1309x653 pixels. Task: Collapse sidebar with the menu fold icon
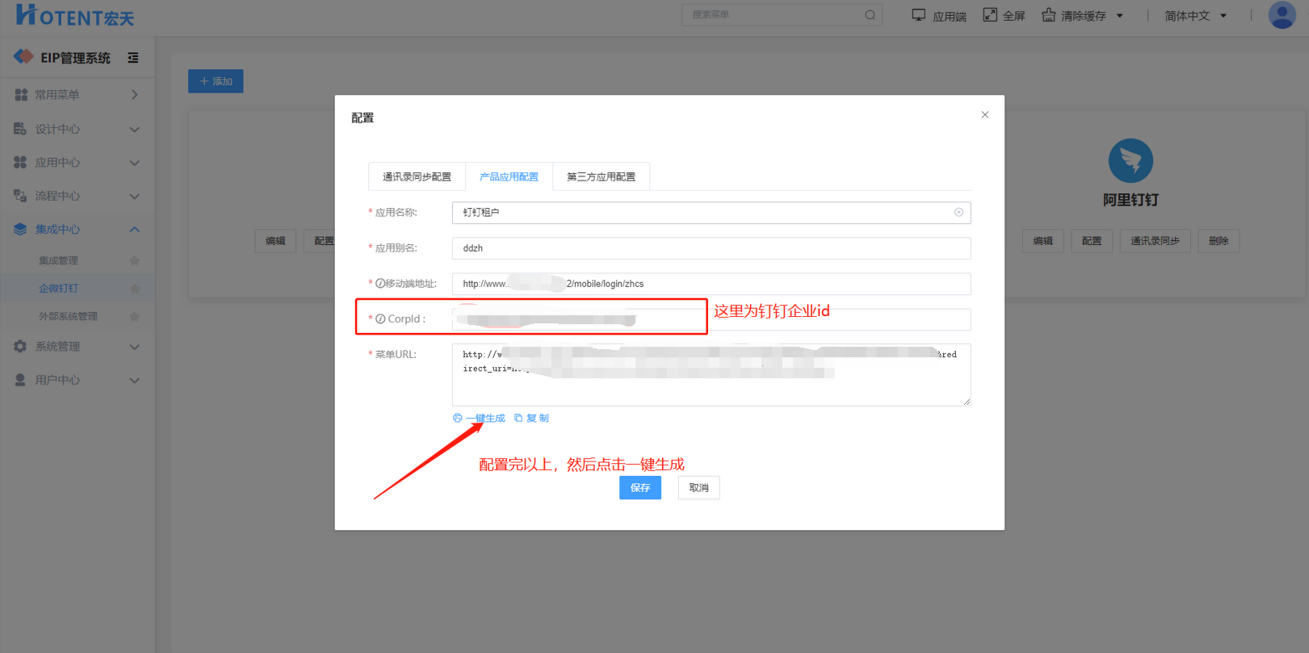tap(133, 58)
